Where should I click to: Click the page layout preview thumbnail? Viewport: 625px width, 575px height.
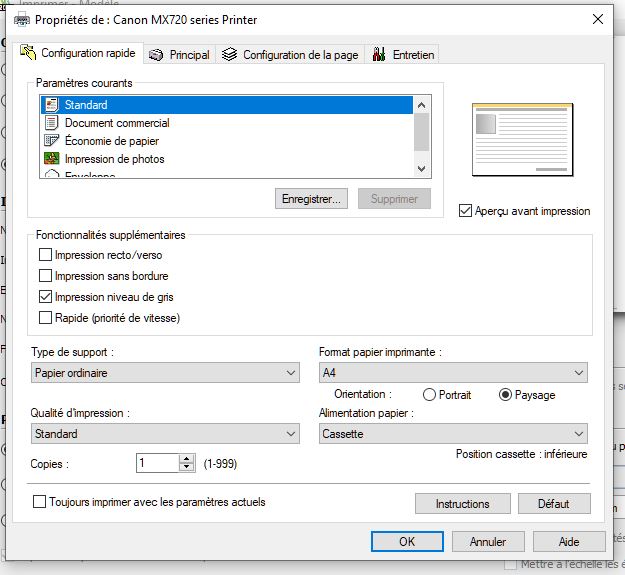(x=523, y=139)
